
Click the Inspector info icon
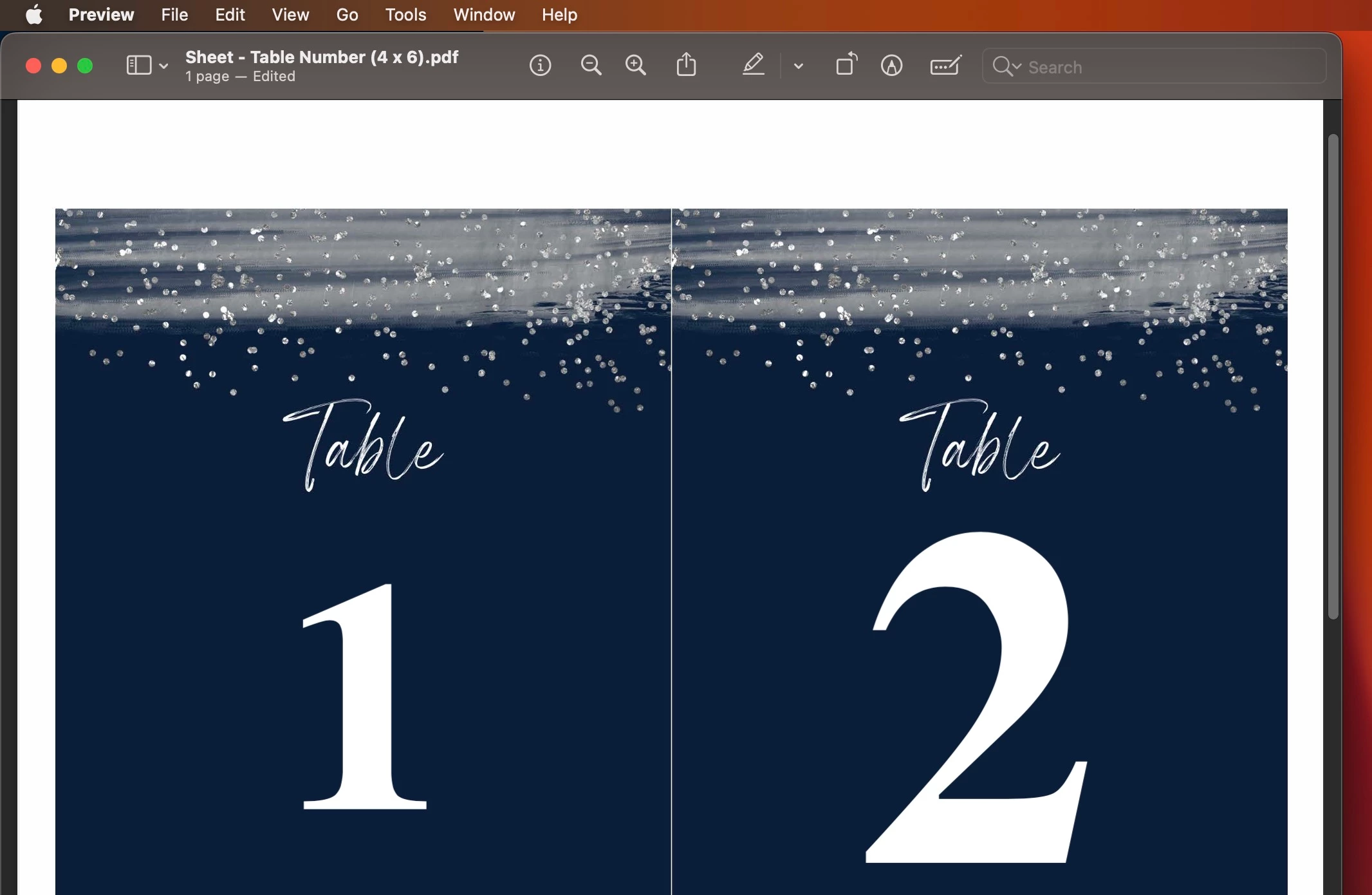click(540, 66)
